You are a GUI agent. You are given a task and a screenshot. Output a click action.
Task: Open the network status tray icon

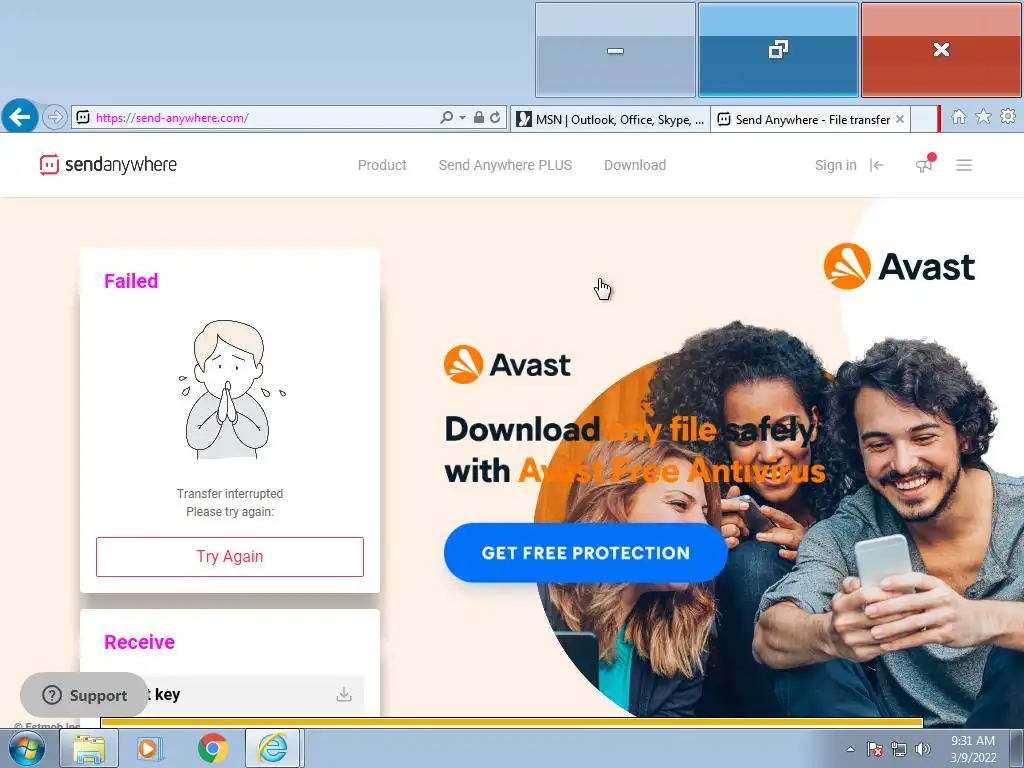899,749
